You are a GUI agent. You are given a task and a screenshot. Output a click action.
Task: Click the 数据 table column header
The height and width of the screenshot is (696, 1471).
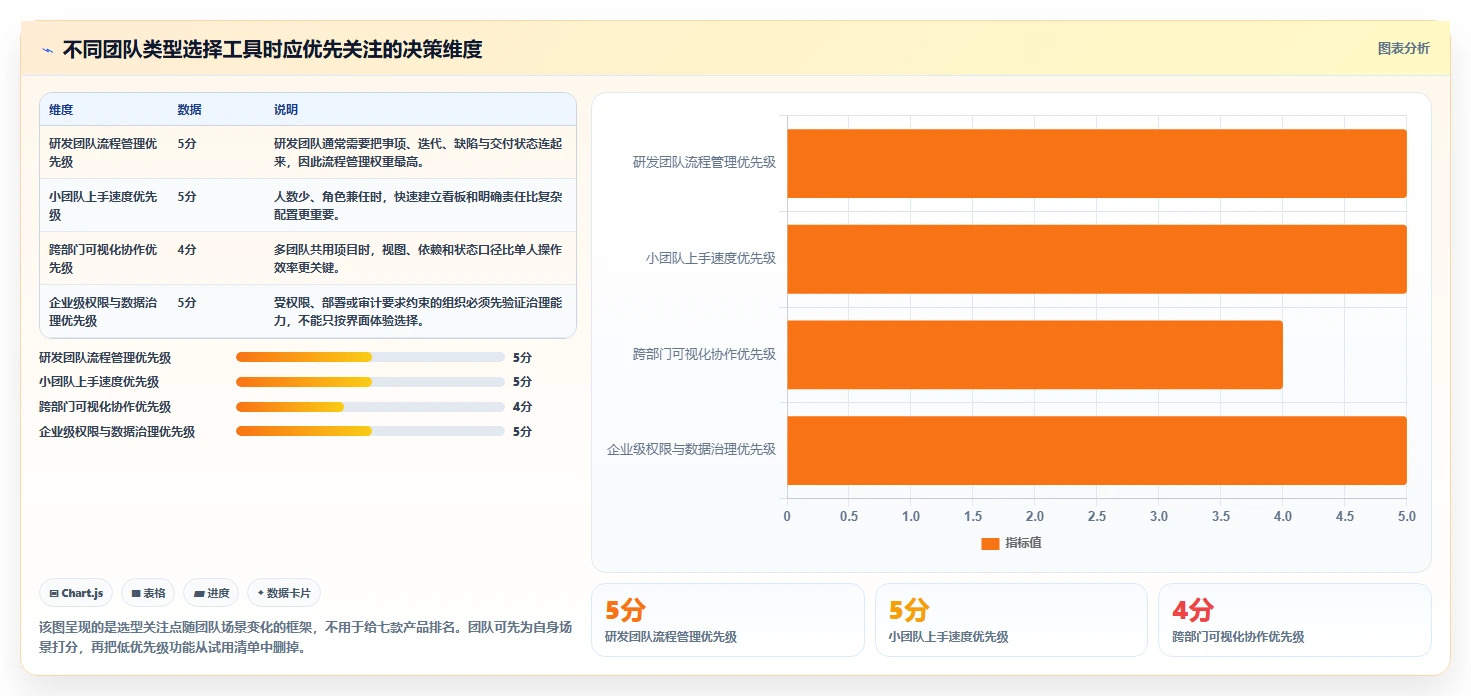[x=190, y=110]
